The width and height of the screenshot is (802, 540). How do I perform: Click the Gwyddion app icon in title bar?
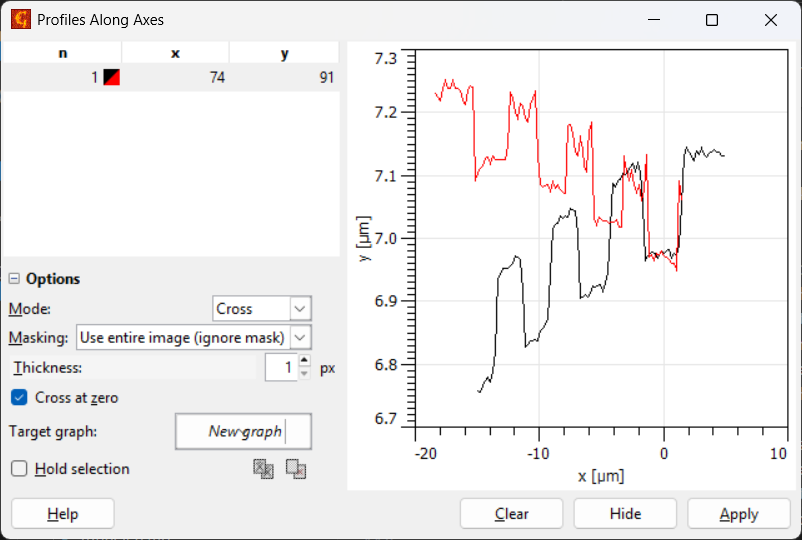tap(20, 20)
